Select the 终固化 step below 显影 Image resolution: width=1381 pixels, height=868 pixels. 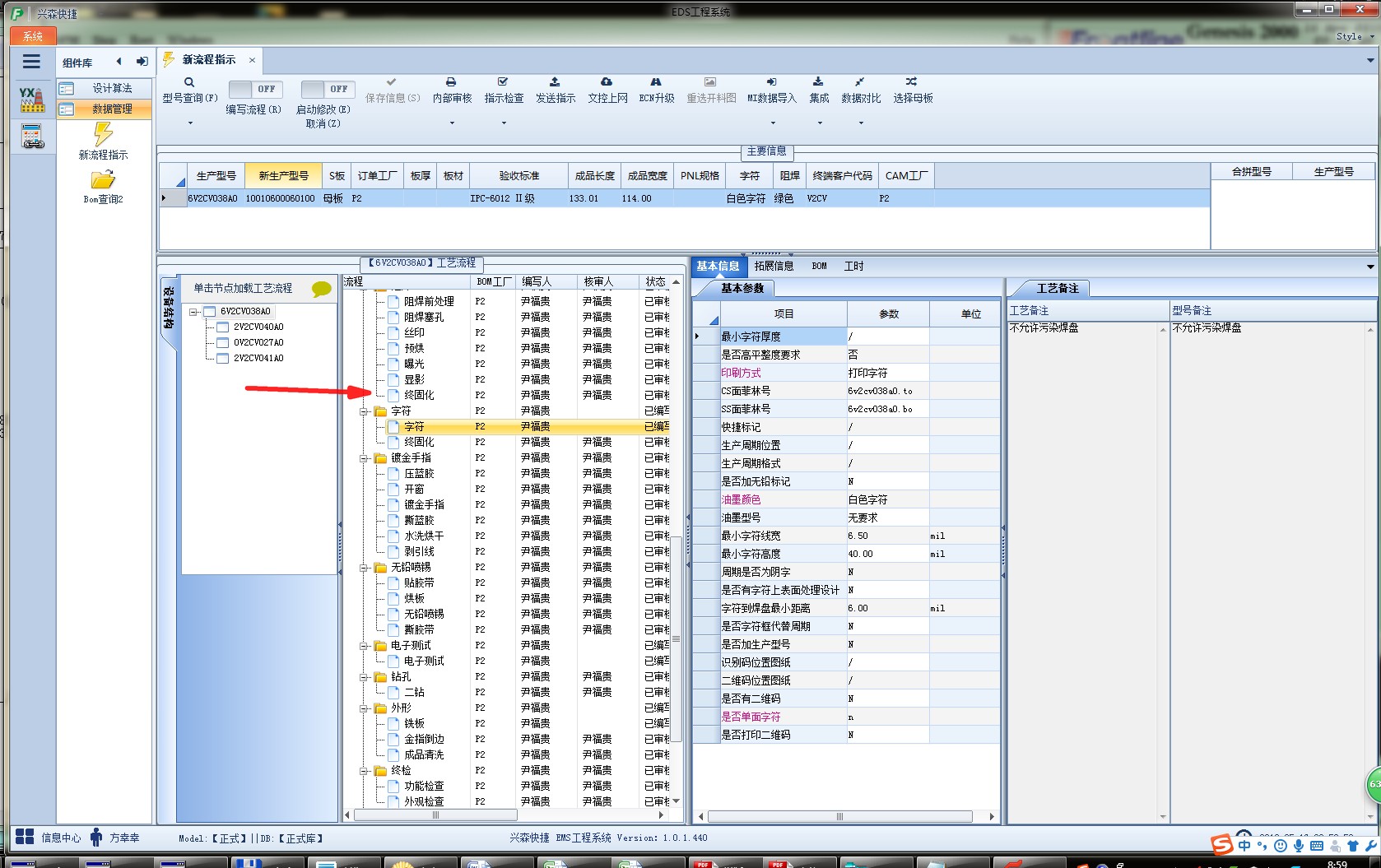pos(419,396)
